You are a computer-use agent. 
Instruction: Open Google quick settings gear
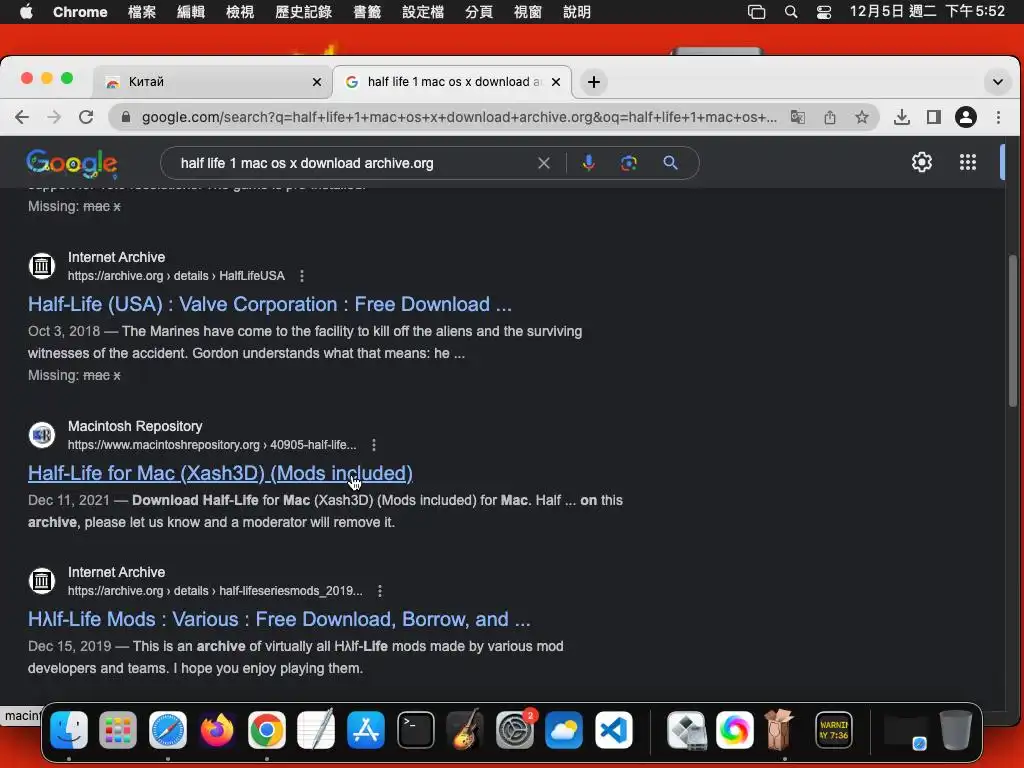(921, 162)
